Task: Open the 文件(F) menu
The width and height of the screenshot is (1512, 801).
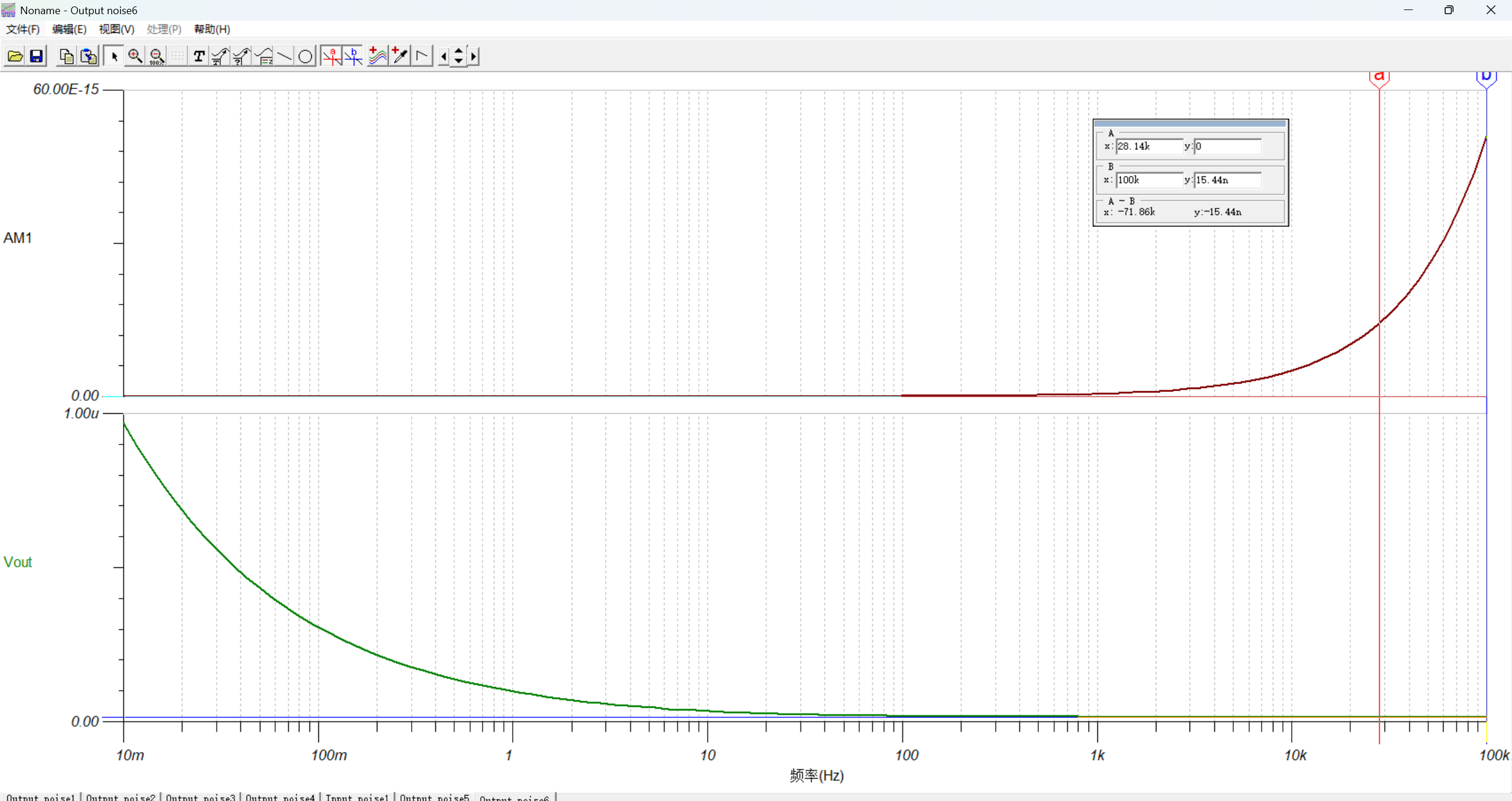Action: click(22, 29)
